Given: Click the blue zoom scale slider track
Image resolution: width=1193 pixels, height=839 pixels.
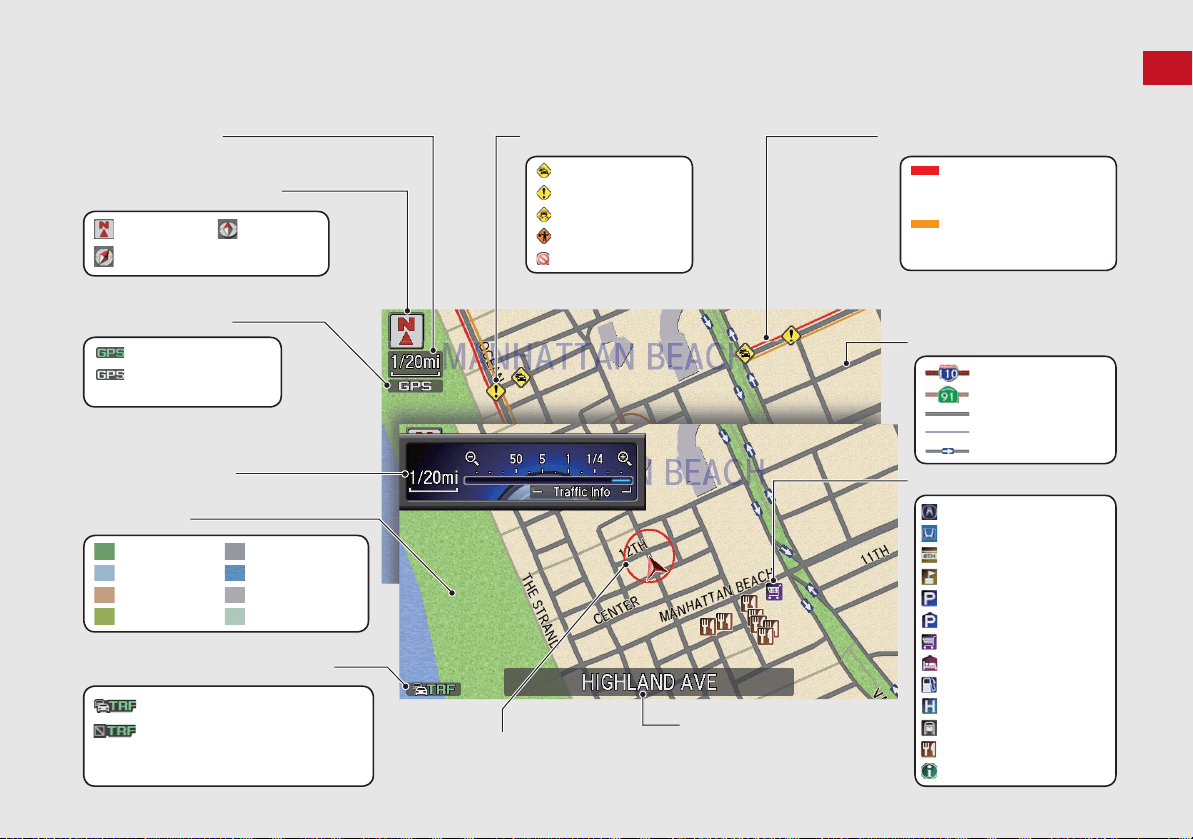Looking at the screenshot, I should [548, 481].
